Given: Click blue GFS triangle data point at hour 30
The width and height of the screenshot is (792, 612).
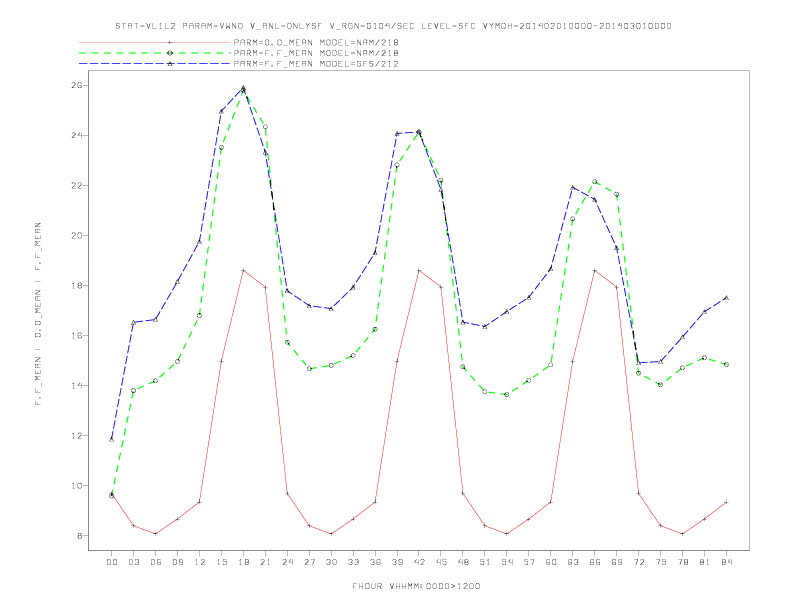Looking at the screenshot, I should click(x=331, y=309).
